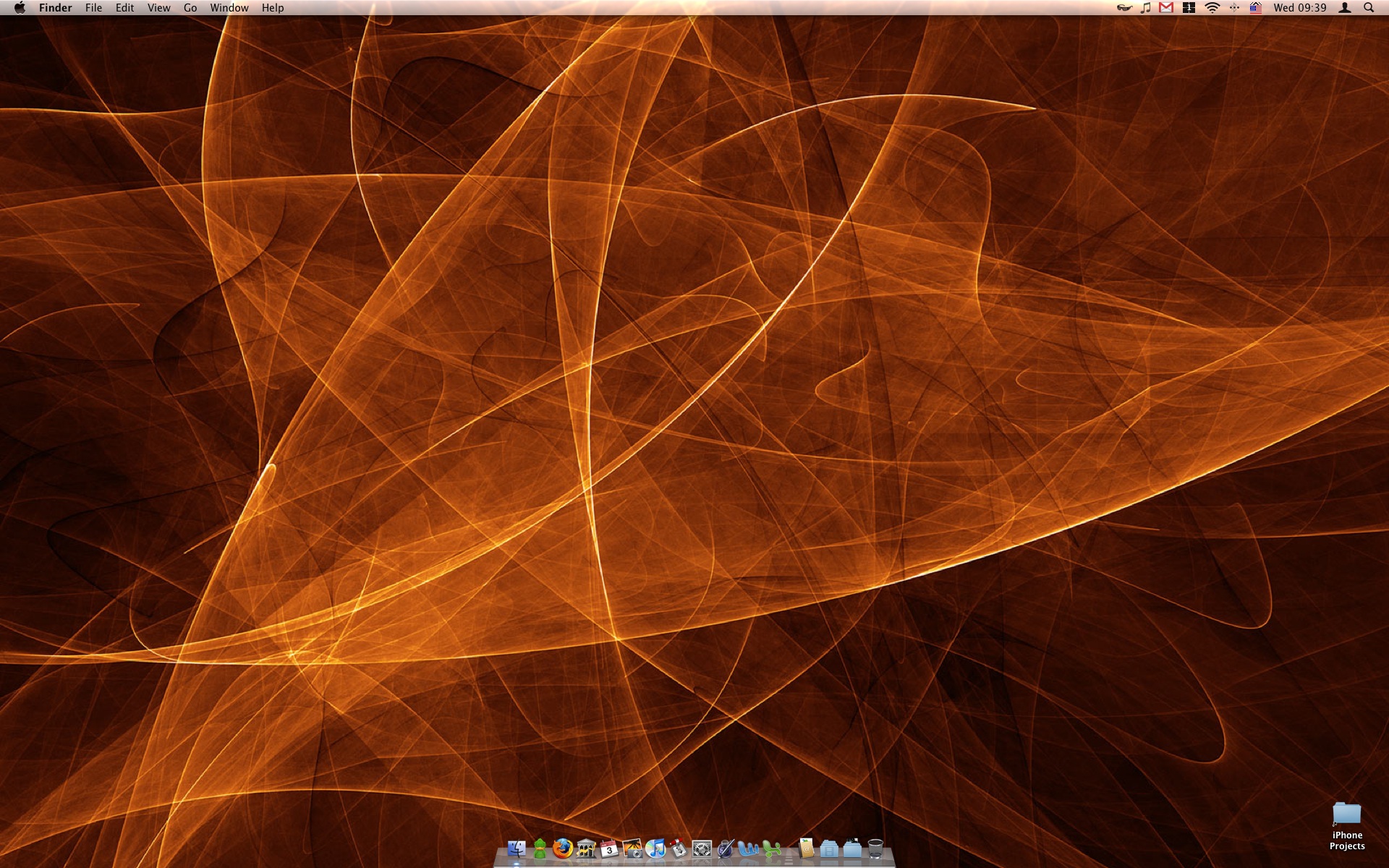1389x868 pixels.
Task: Open iCal calendar in Dock
Action: coord(609,848)
